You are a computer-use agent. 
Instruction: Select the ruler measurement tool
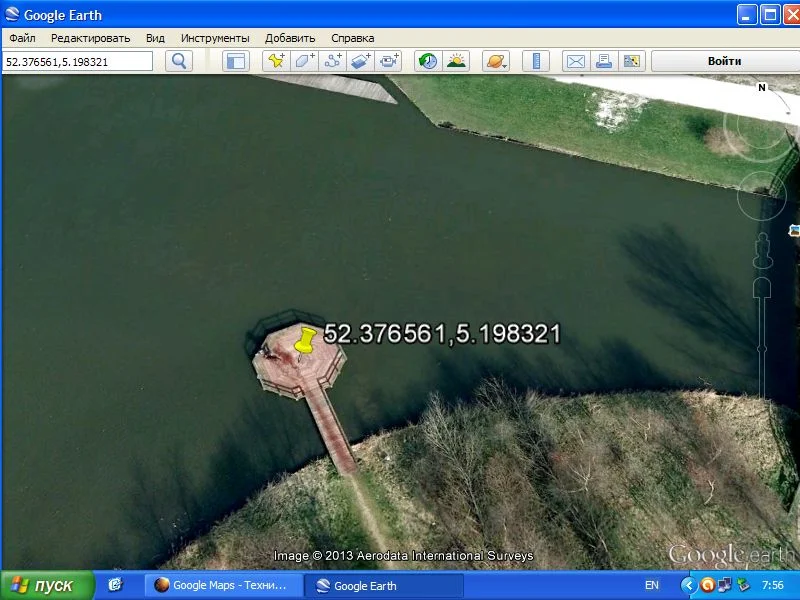tap(536, 61)
